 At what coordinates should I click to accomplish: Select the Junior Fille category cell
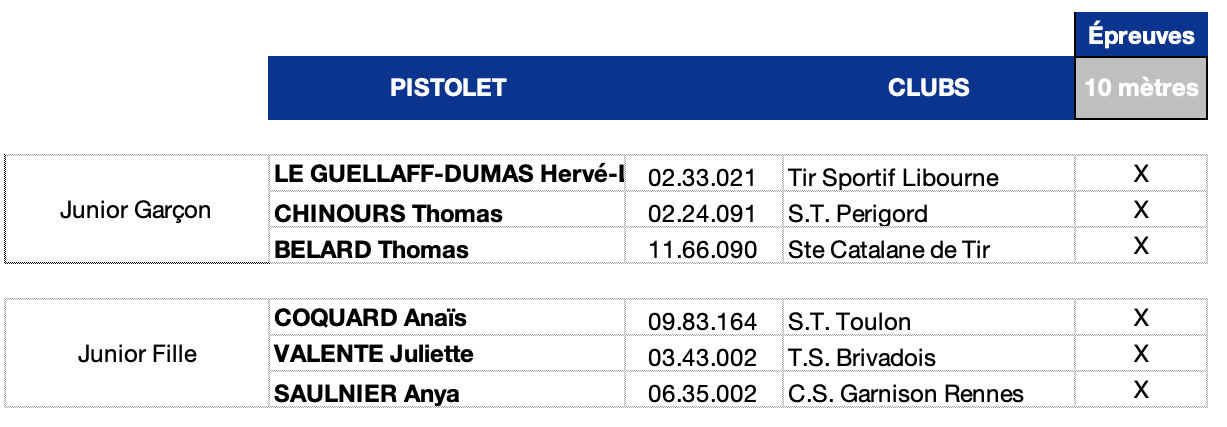coord(136,355)
